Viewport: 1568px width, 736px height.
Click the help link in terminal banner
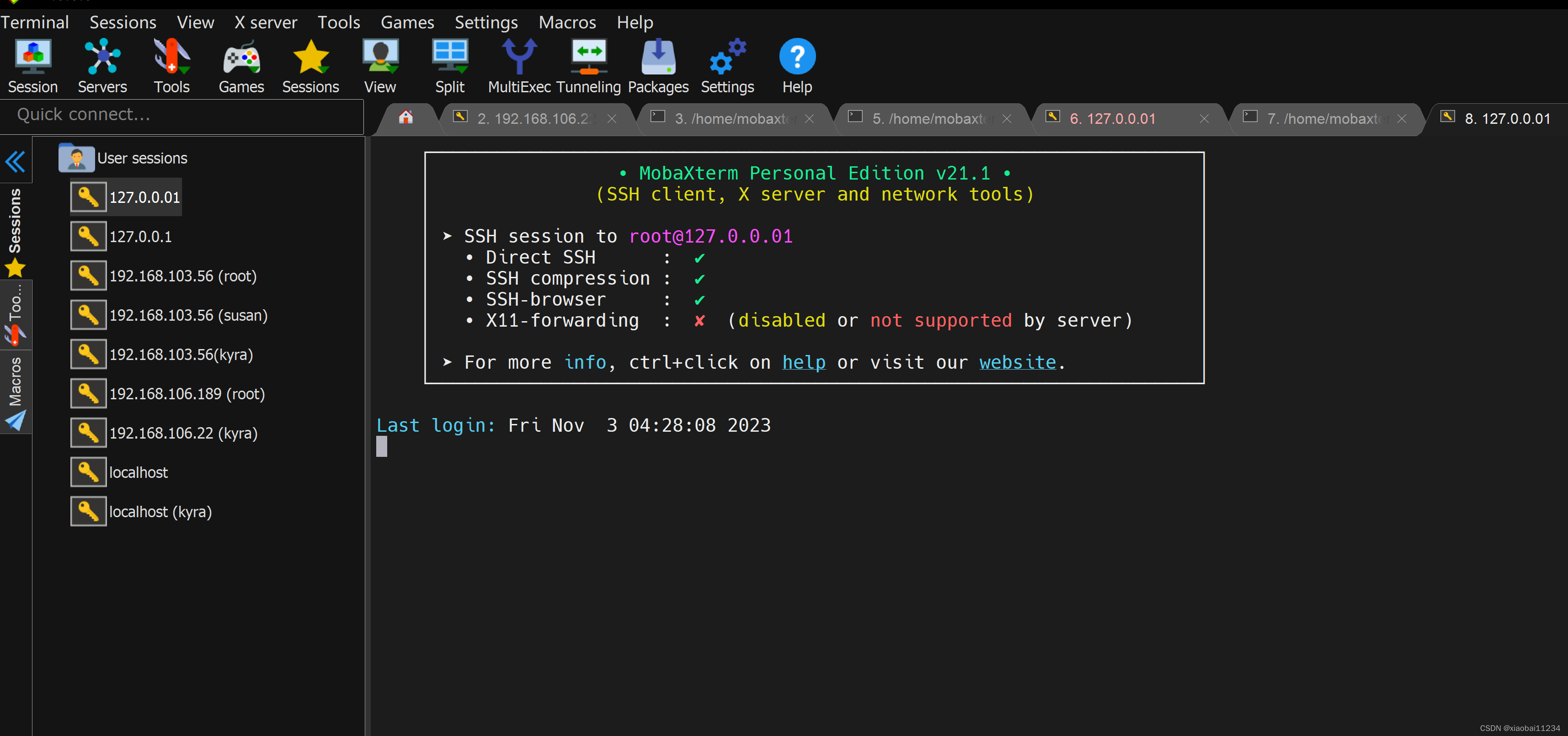pyautogui.click(x=804, y=363)
